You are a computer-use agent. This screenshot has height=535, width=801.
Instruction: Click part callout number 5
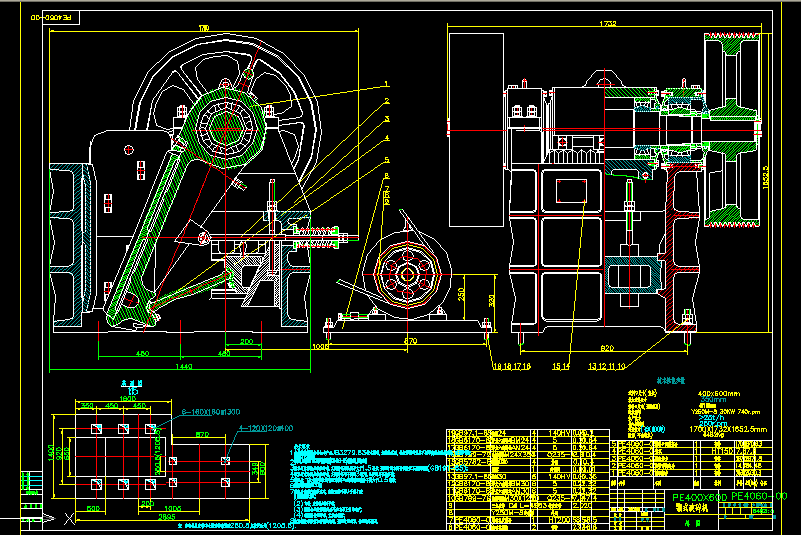pyautogui.click(x=386, y=160)
